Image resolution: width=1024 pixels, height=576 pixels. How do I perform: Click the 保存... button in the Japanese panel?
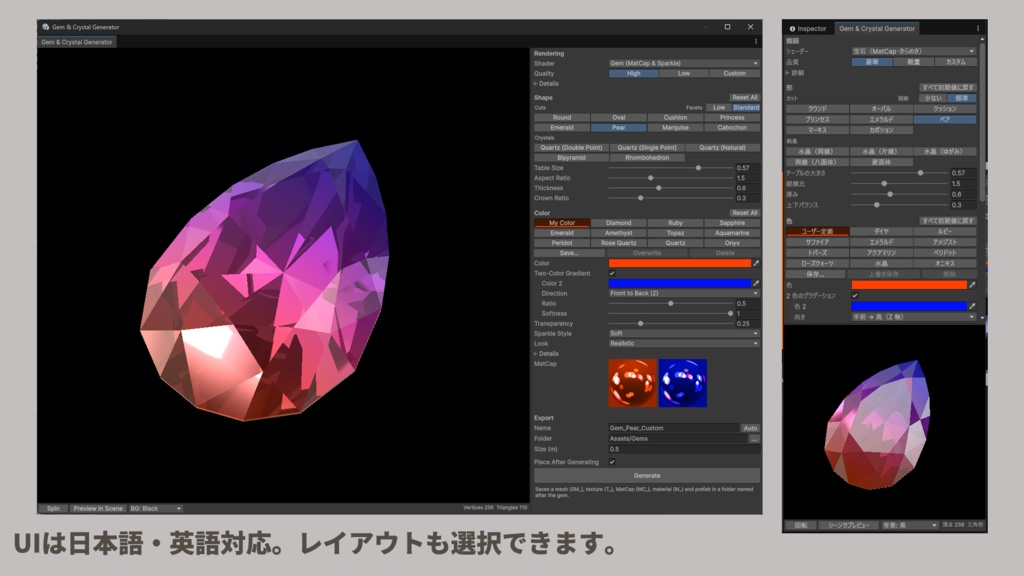tap(815, 274)
